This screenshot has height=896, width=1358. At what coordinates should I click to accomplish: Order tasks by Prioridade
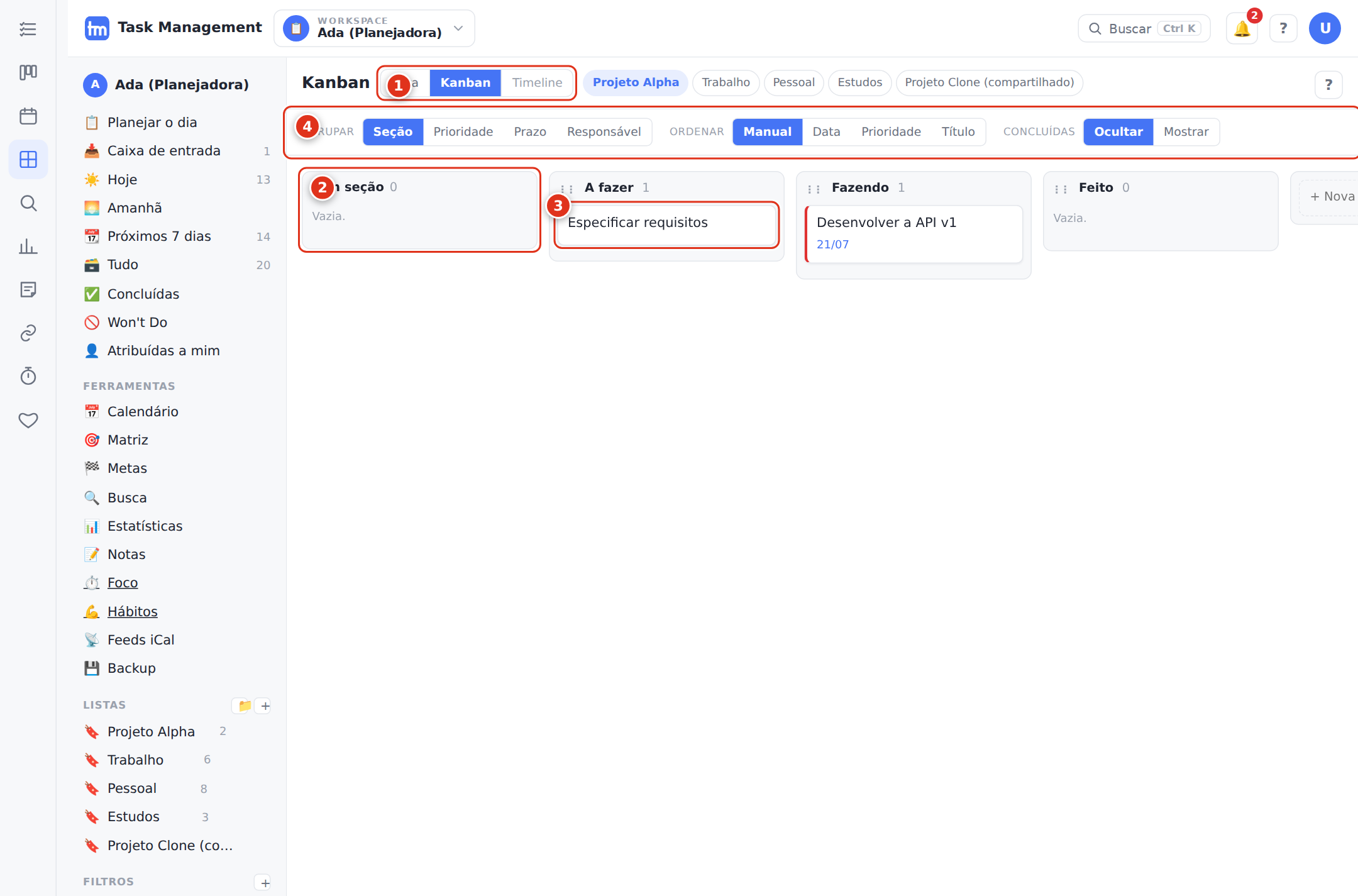coord(891,132)
